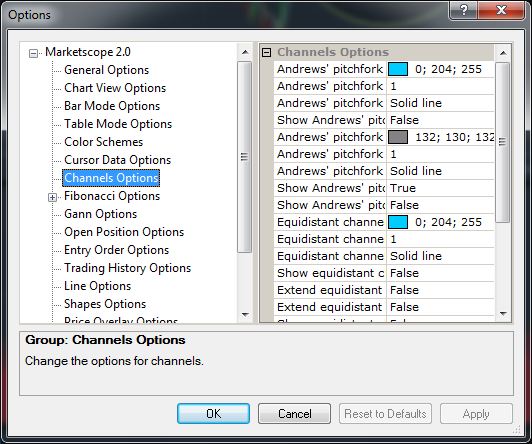Pick the first Andrews' pitchfork cyan swatch
The image size is (532, 444).
click(398, 69)
